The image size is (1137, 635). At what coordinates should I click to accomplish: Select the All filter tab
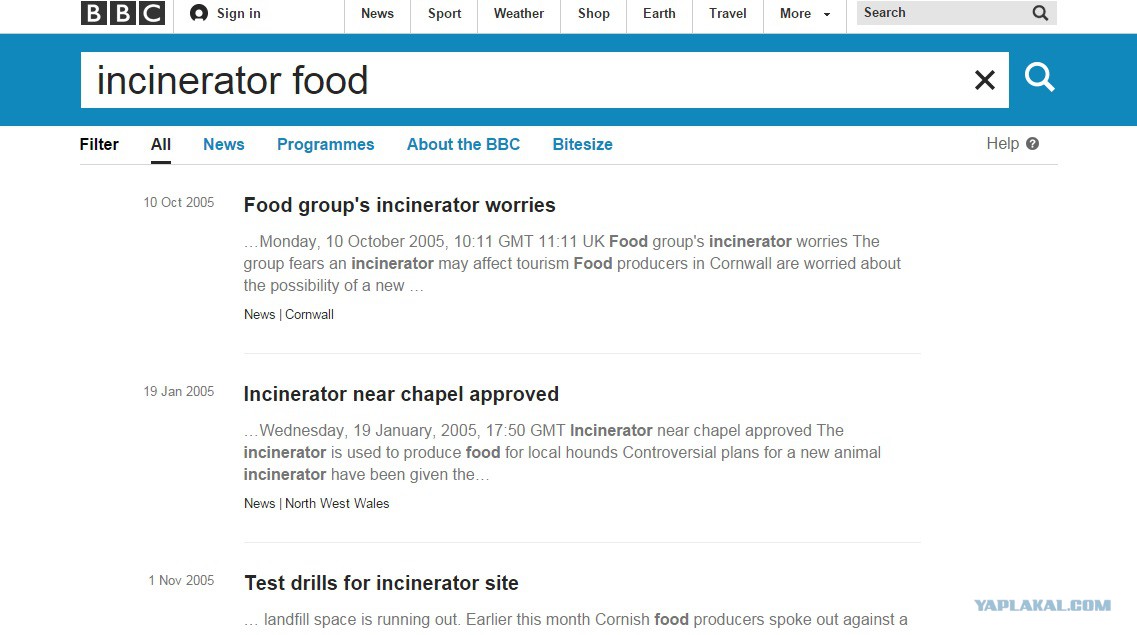point(161,144)
